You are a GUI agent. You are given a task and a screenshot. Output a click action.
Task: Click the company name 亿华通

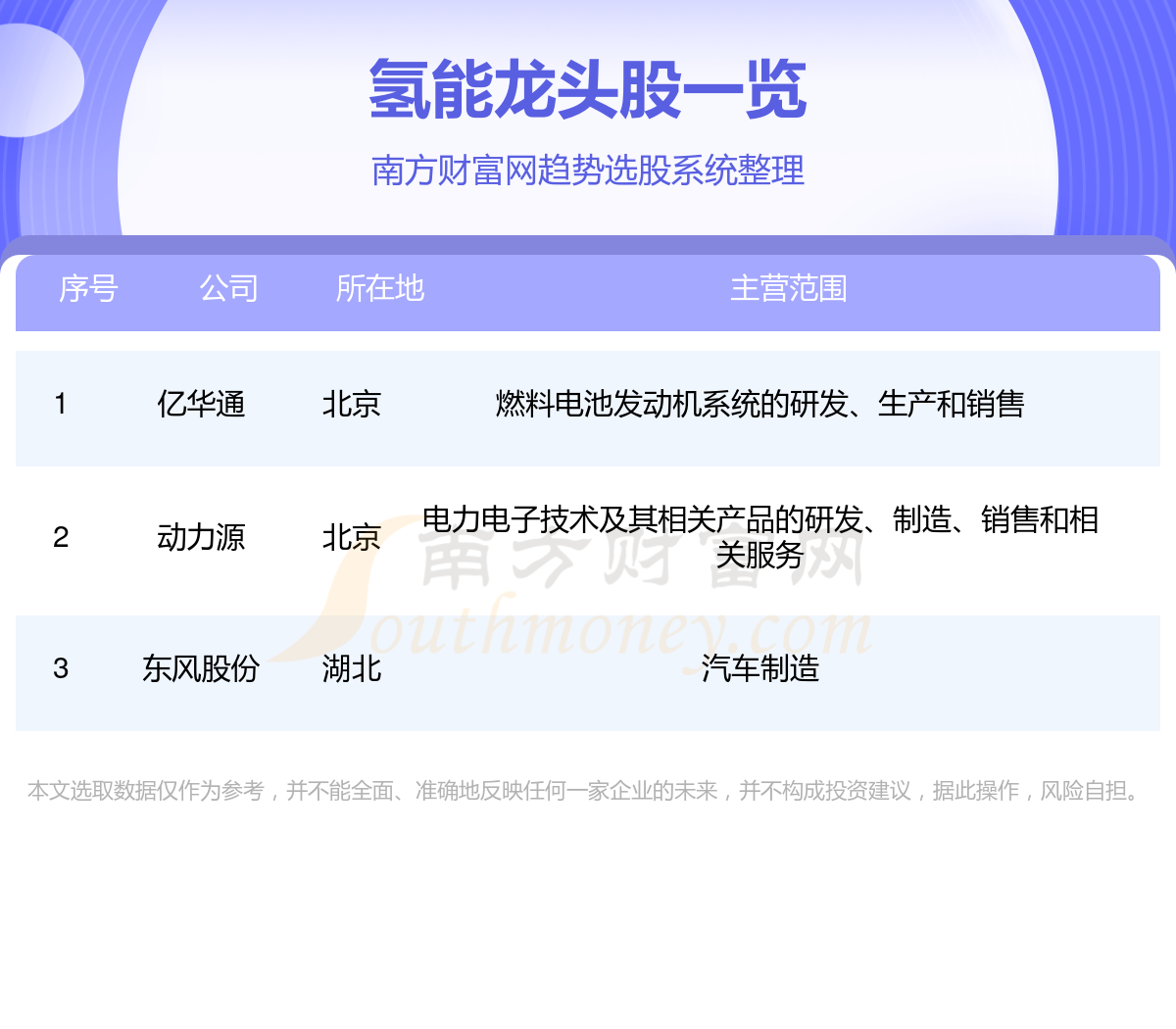[x=201, y=404]
